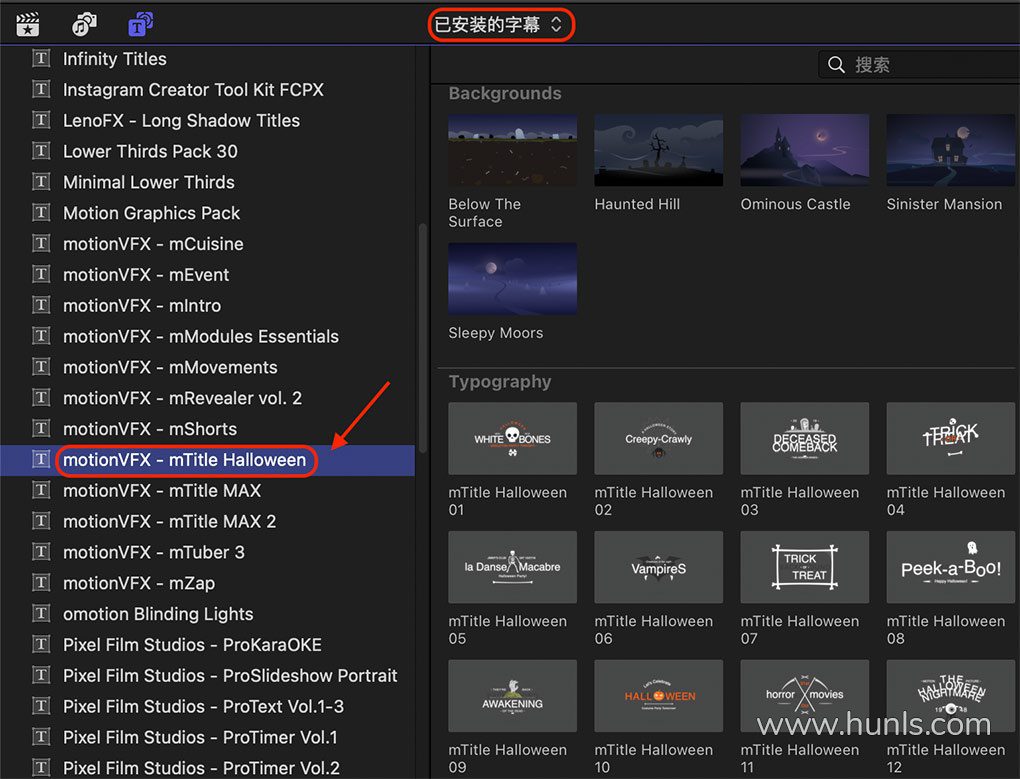Select Instagram Creator Tool Kit FCPX category
Screen dimensions: 1020x779
coord(193,90)
